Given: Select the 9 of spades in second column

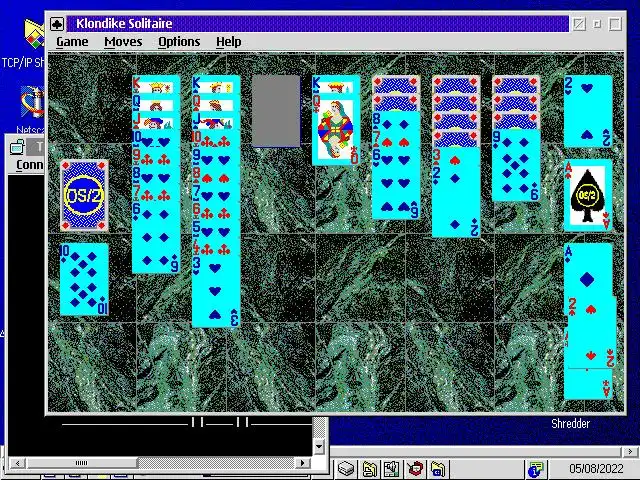Looking at the screenshot, I should (216, 157).
